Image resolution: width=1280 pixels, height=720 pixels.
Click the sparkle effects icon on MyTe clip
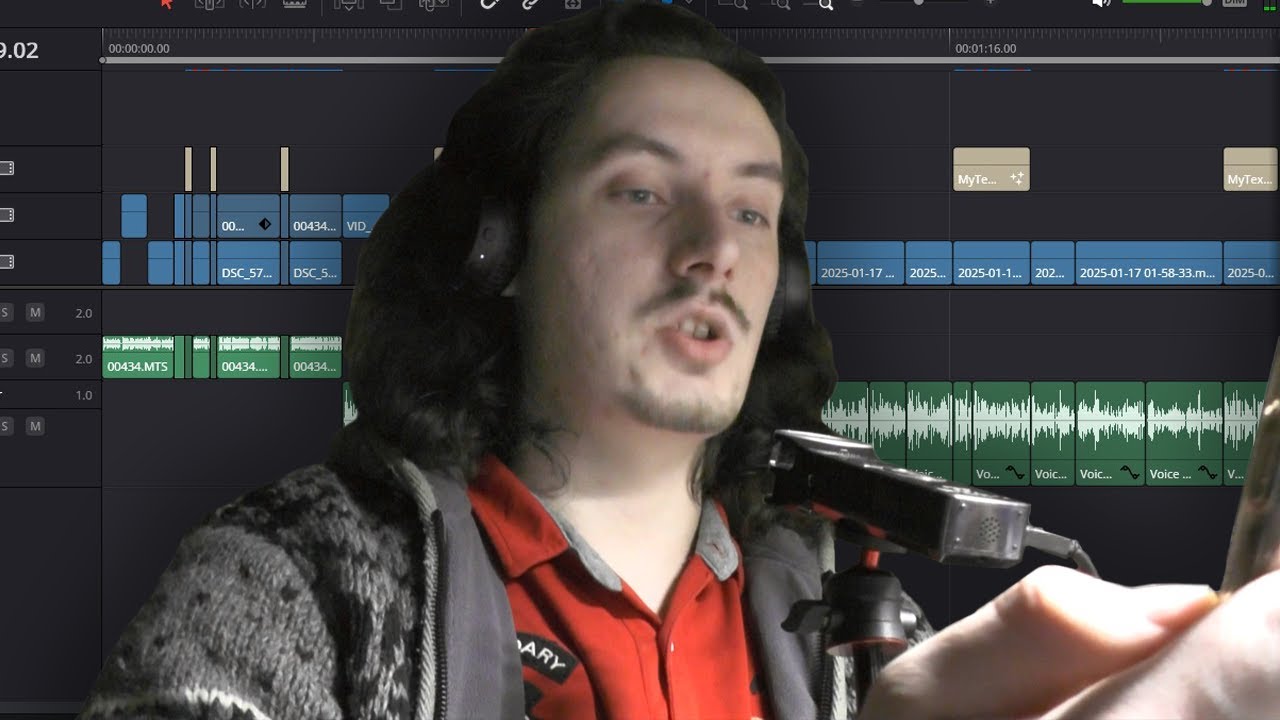coord(1017,179)
